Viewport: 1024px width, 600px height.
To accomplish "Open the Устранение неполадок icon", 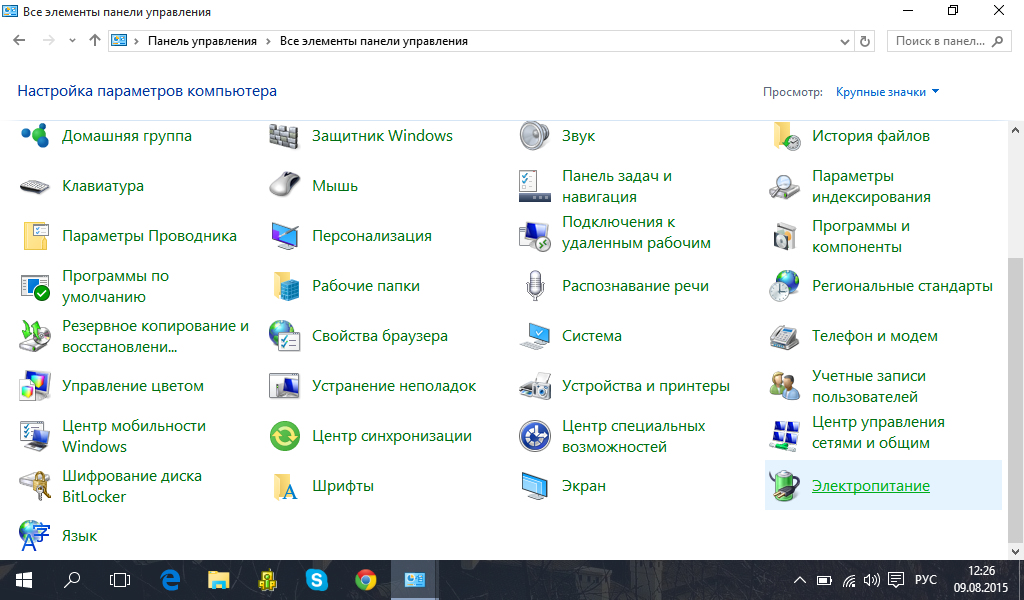I will pos(284,386).
